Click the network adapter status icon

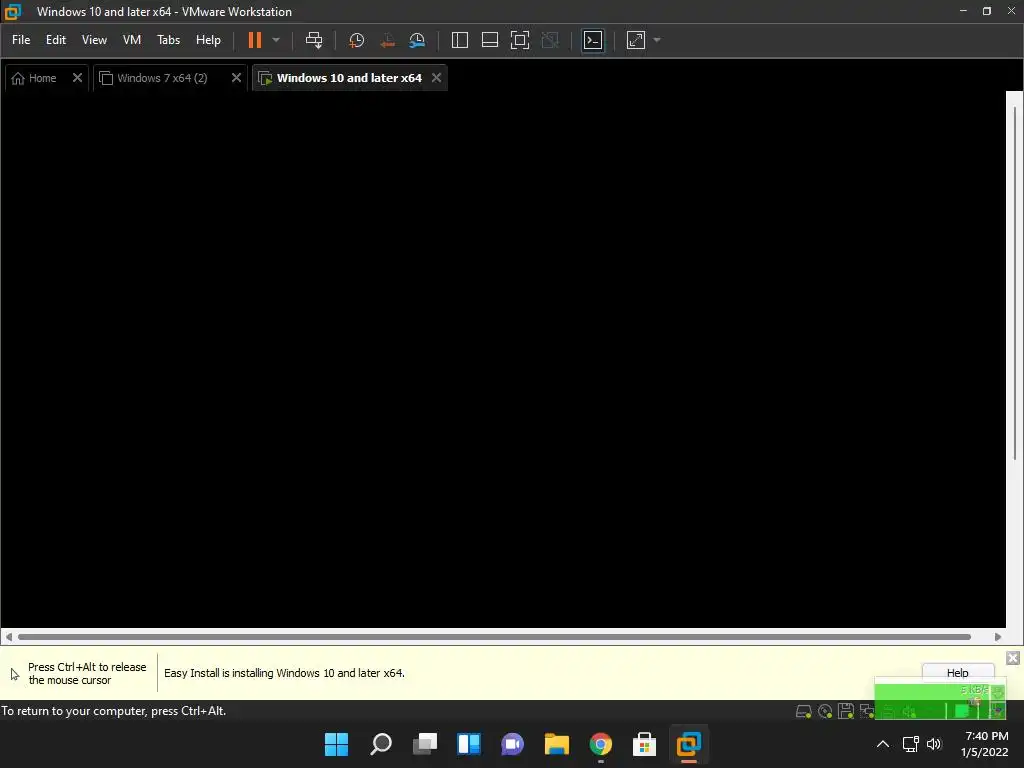pos(867,711)
